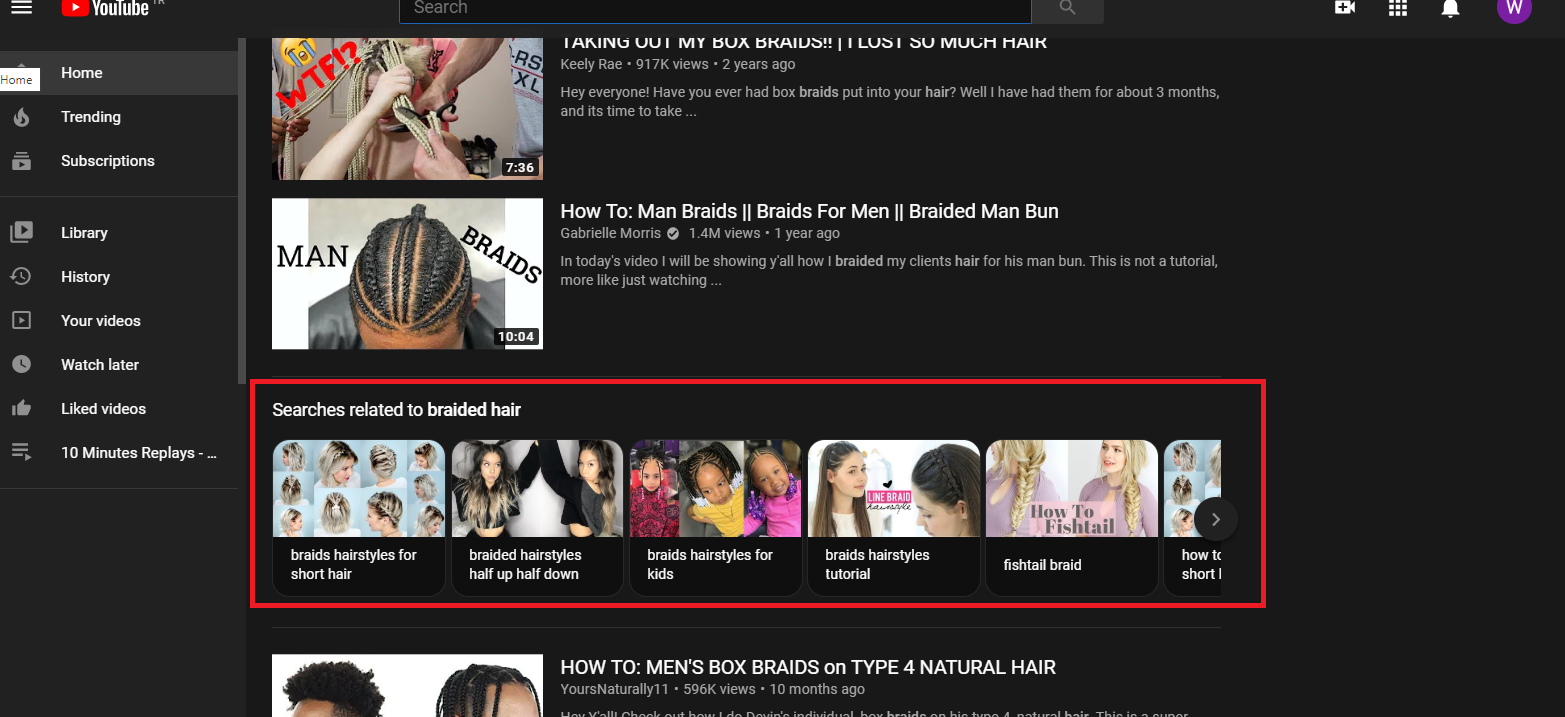Open the notifications bell

(x=1450, y=8)
